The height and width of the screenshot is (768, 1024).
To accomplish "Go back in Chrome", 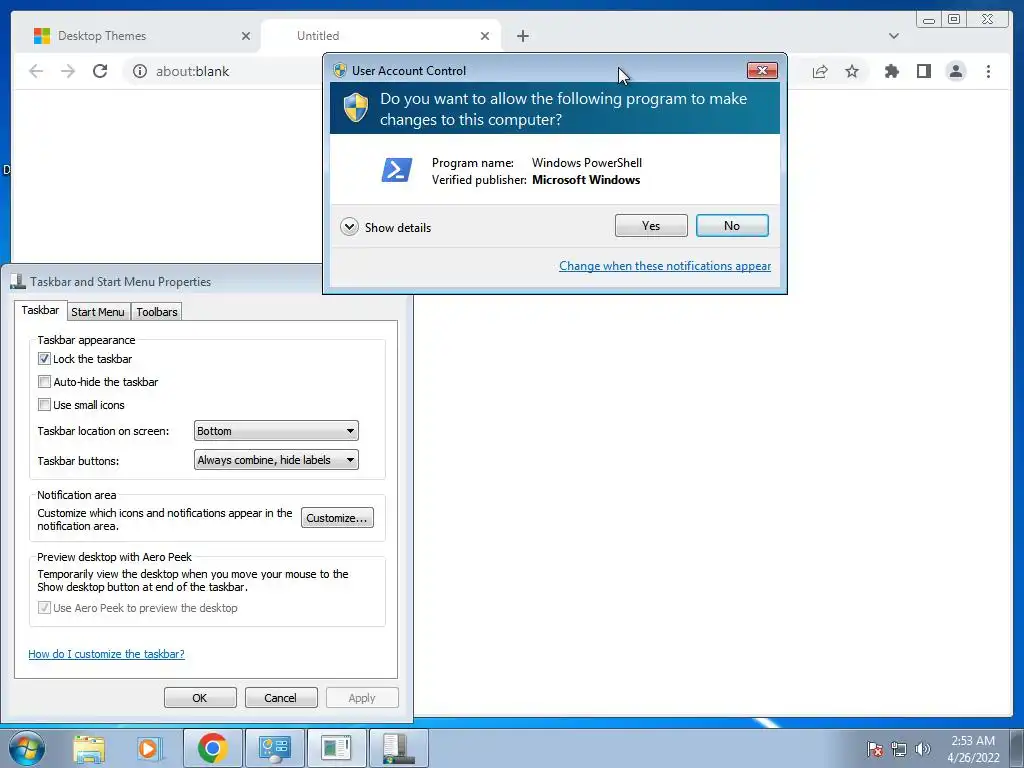I will (36, 71).
